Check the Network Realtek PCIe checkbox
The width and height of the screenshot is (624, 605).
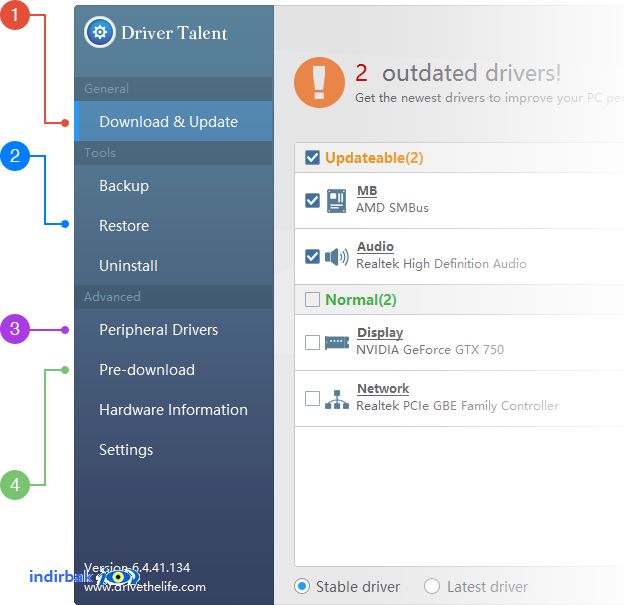tap(312, 398)
